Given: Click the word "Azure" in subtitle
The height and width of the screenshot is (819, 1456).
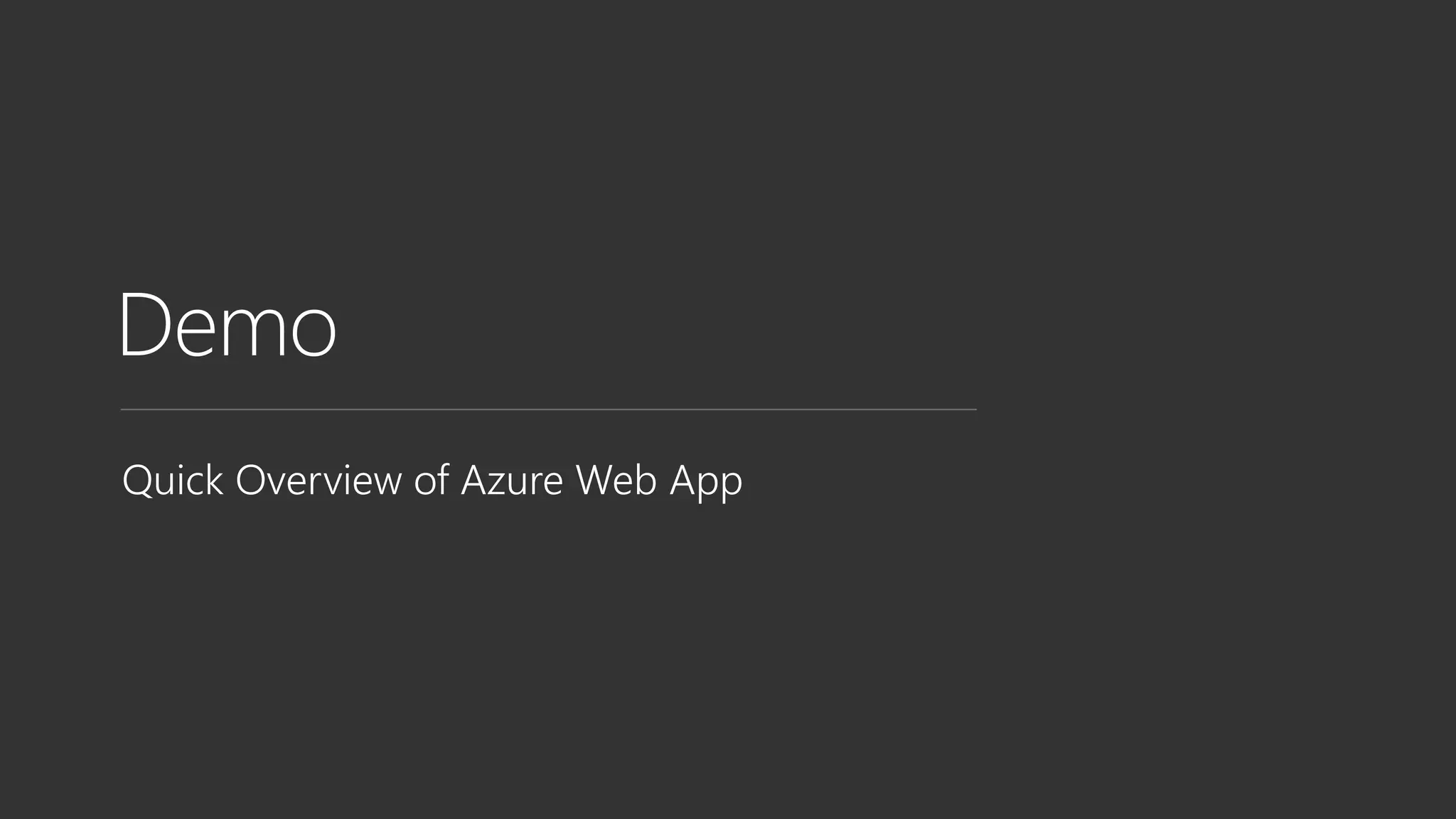Looking at the screenshot, I should click(x=512, y=480).
